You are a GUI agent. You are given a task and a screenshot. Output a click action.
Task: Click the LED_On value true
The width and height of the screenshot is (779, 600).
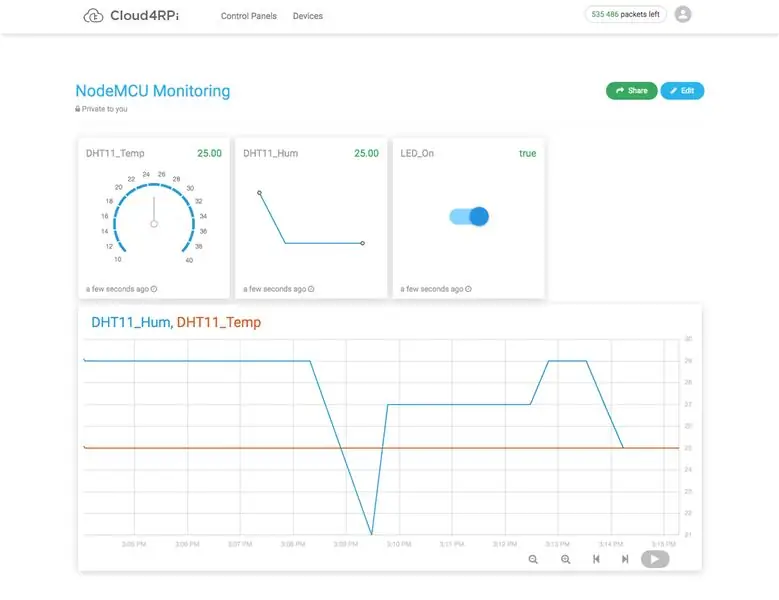528,153
